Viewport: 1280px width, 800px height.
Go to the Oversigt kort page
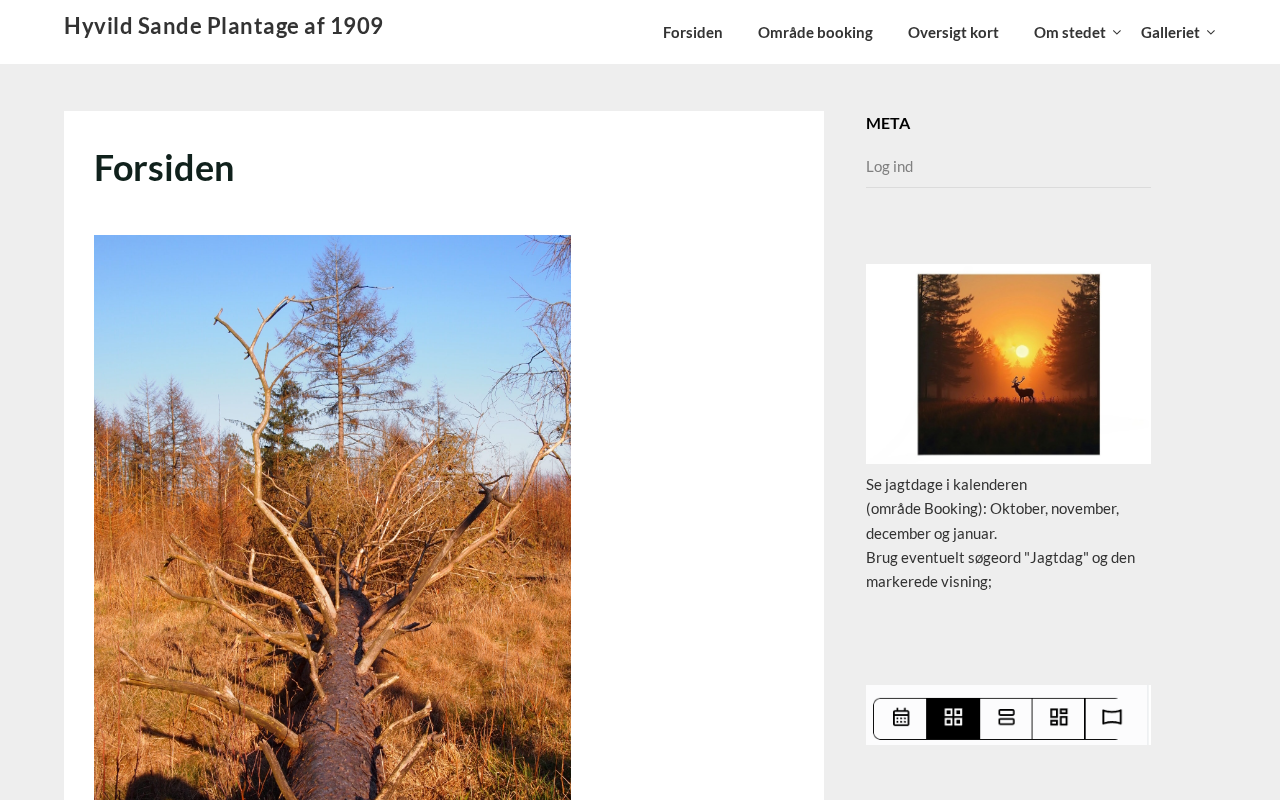(x=953, y=32)
